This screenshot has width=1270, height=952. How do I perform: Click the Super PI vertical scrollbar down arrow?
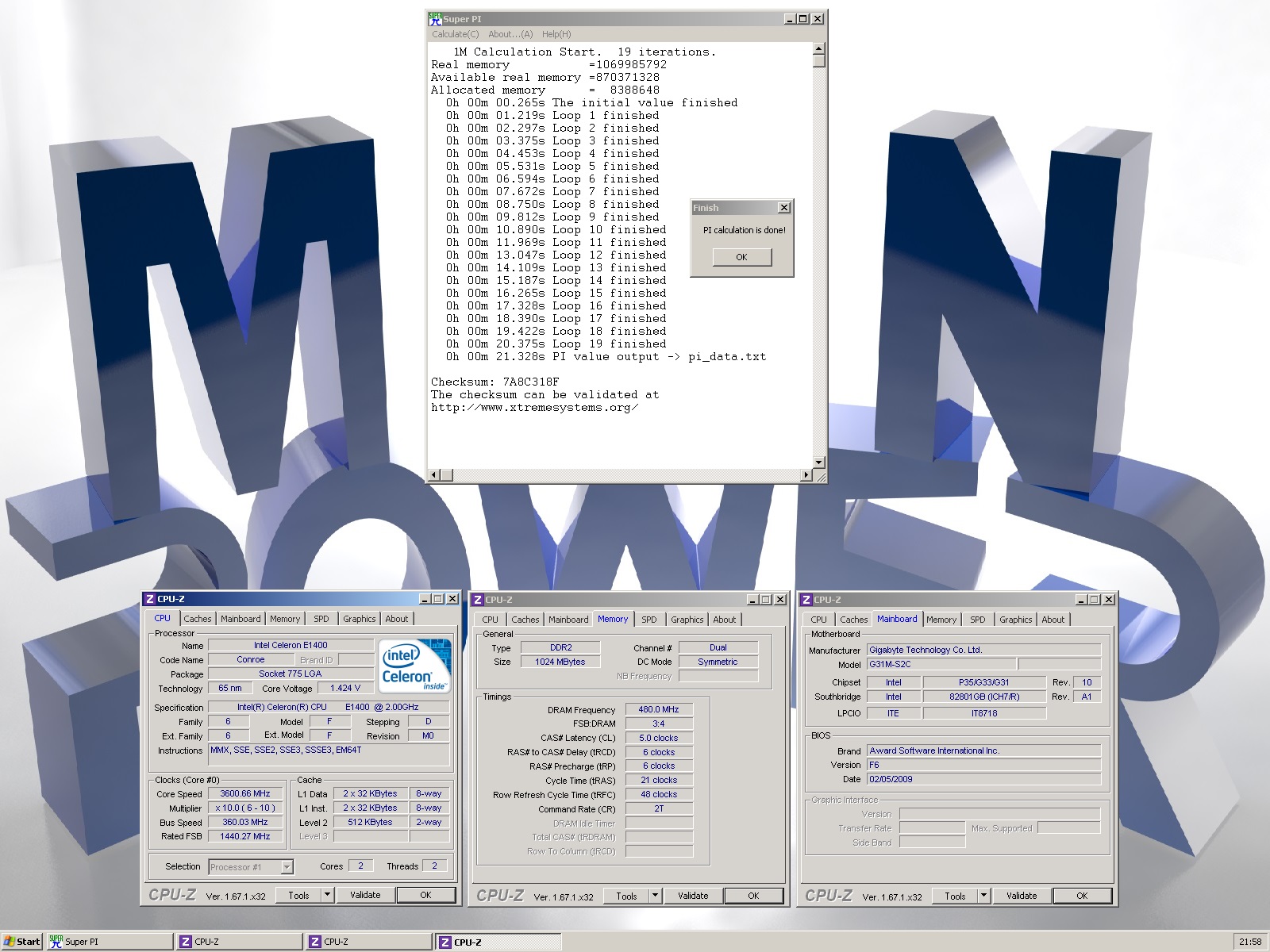pos(819,463)
